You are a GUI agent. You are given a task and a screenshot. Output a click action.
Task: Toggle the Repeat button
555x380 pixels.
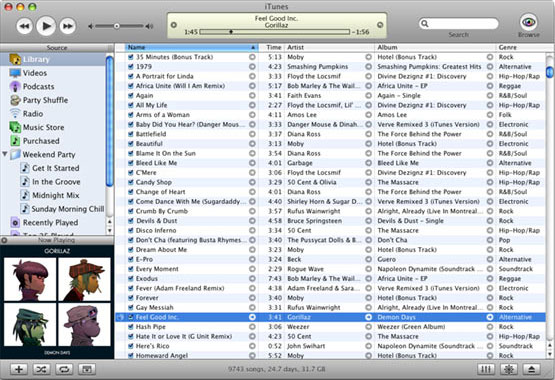64,369
